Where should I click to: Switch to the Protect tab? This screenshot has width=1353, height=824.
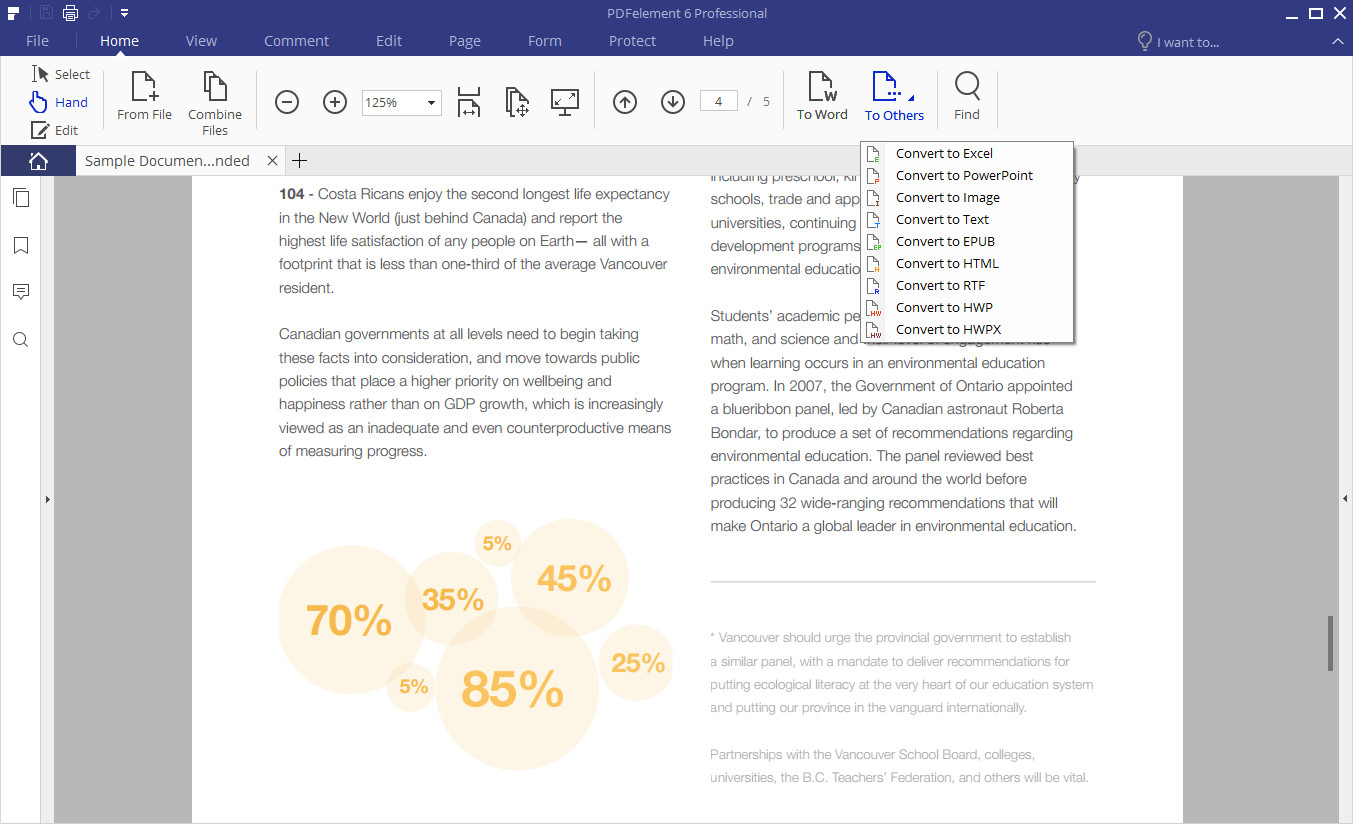point(632,41)
